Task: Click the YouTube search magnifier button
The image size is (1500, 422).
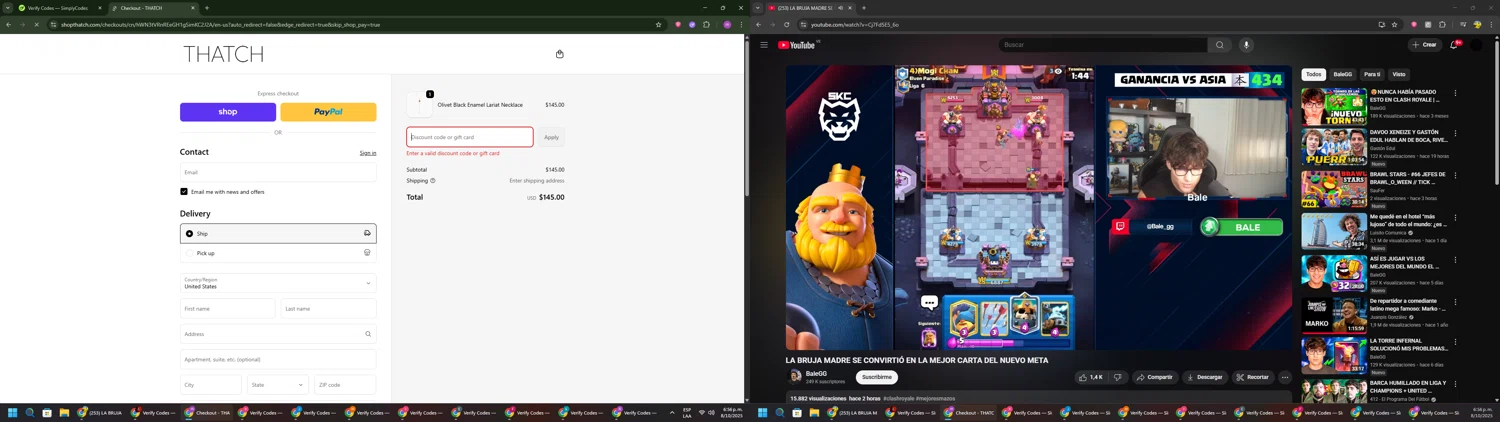Action: [1220, 45]
